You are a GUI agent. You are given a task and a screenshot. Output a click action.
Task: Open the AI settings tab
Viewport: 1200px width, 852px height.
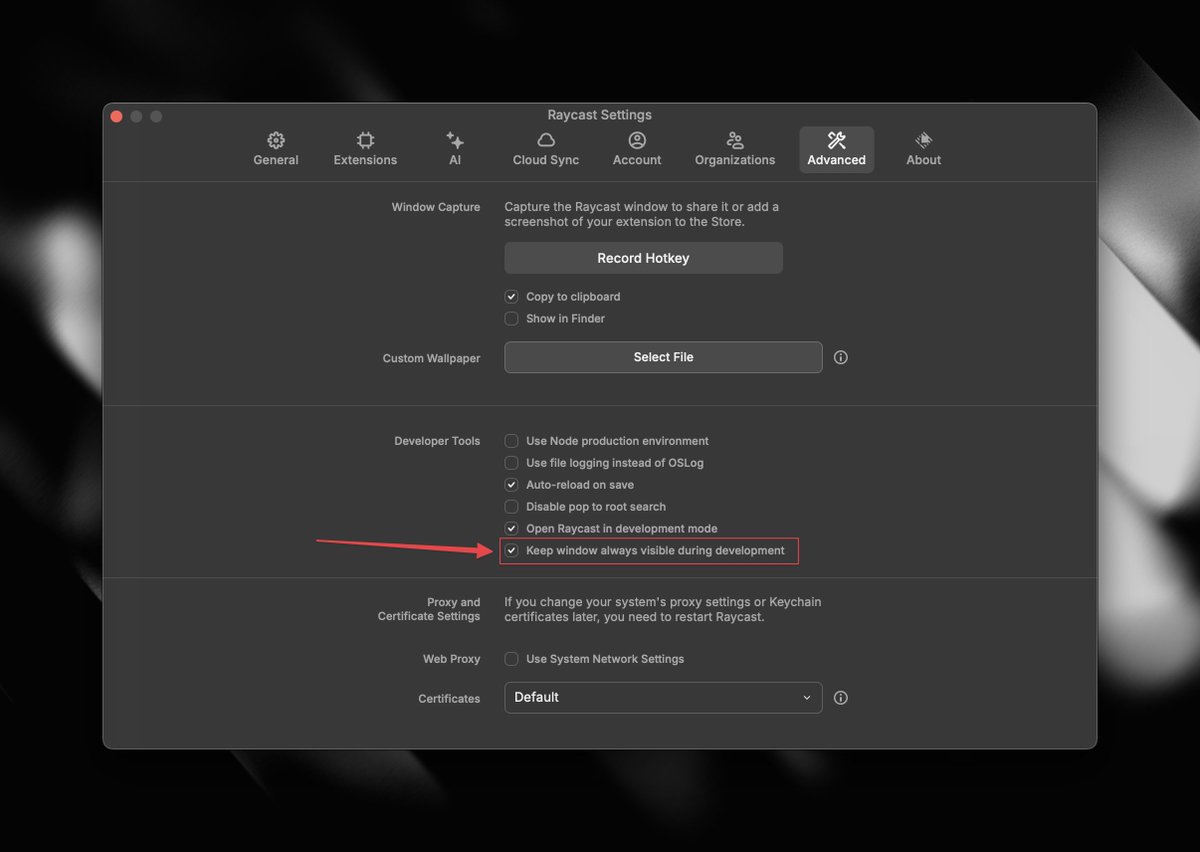455,149
